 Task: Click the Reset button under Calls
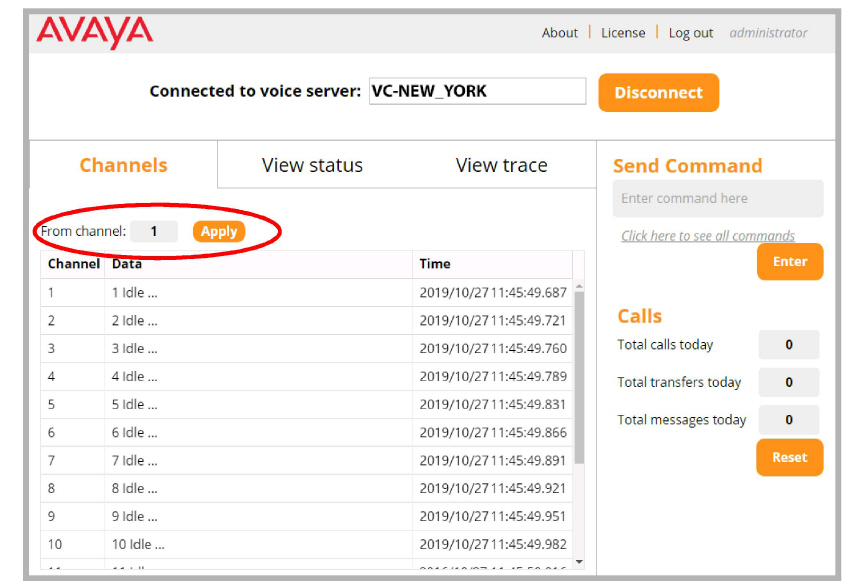[790, 457]
